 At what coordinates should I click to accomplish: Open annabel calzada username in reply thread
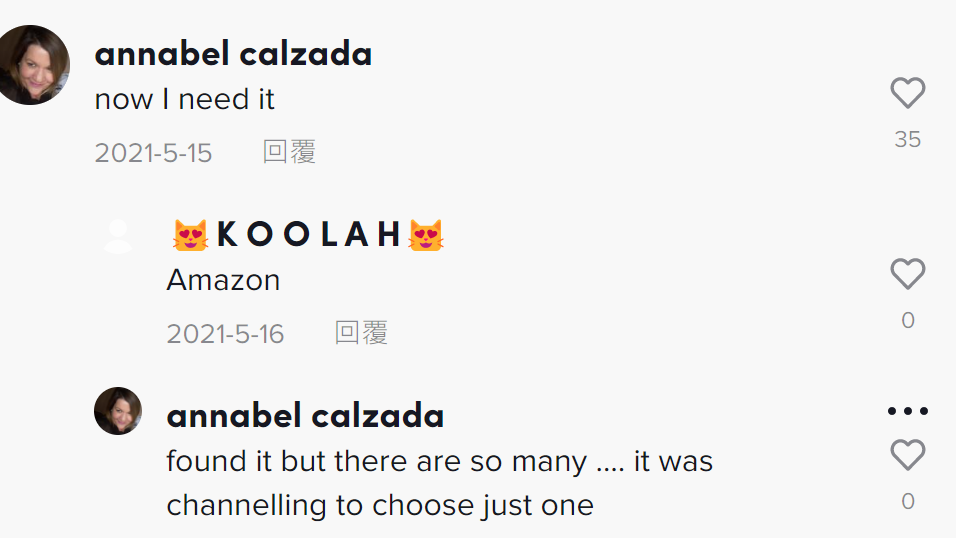coord(305,415)
